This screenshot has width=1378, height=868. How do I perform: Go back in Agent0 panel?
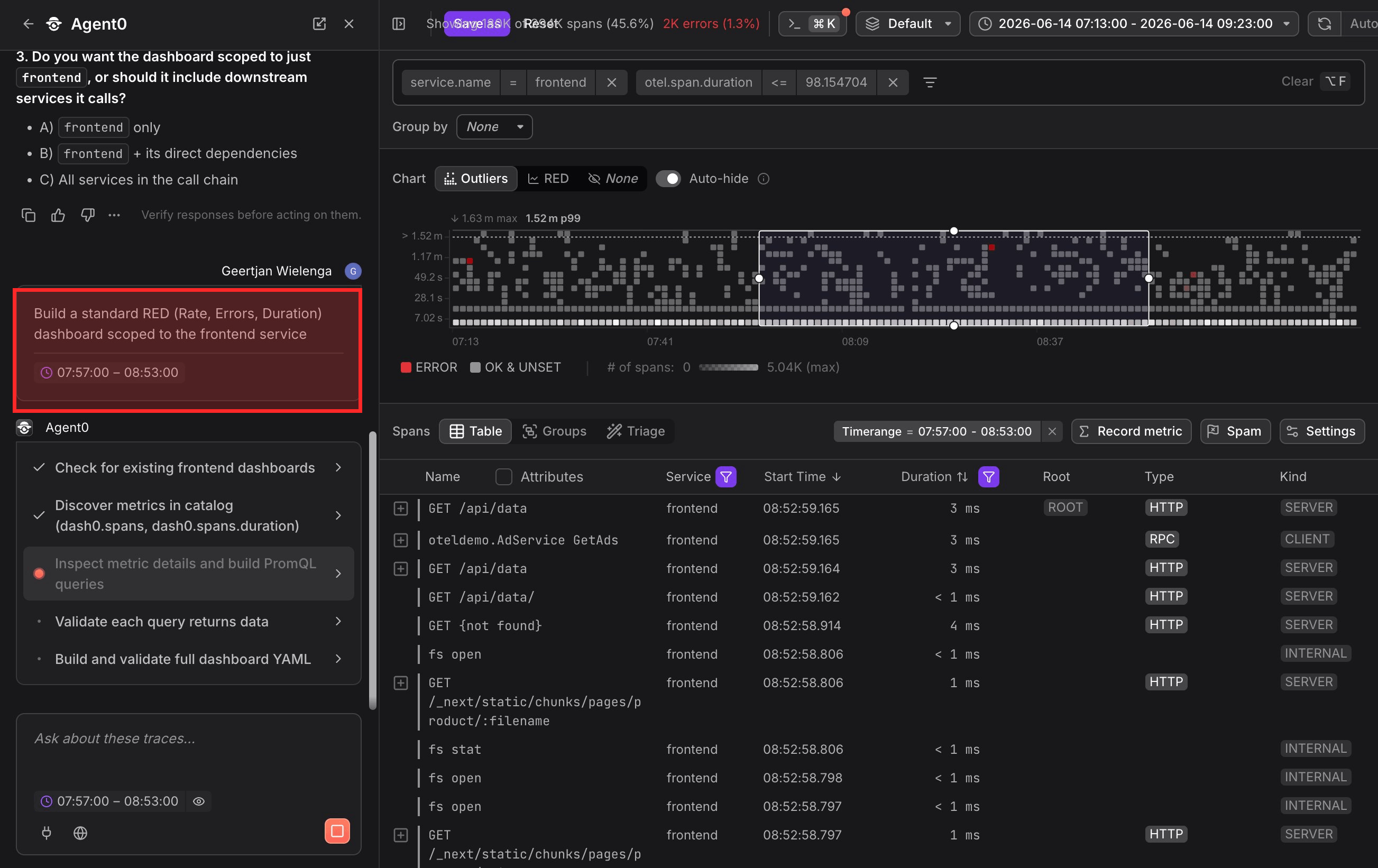point(28,23)
